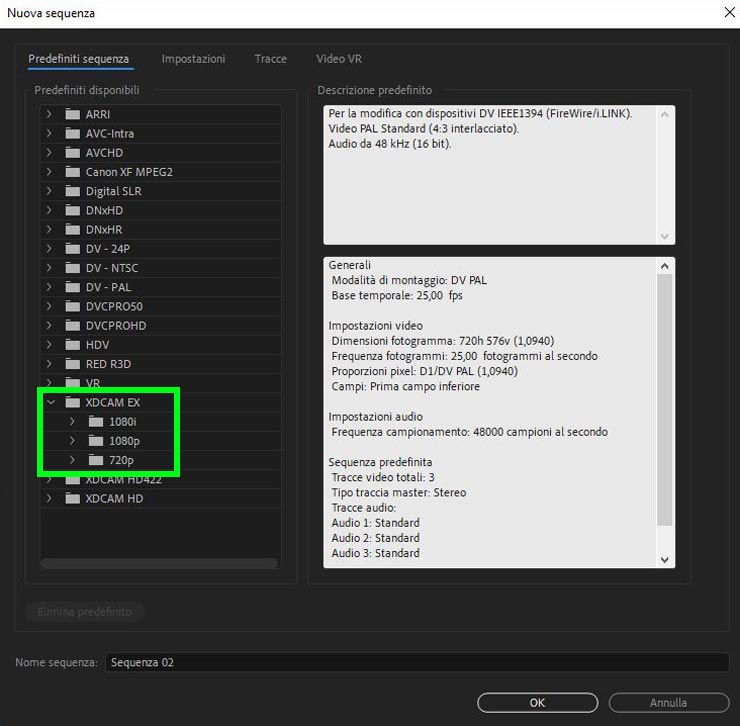Expand the AVCHD presets group

tap(49, 152)
